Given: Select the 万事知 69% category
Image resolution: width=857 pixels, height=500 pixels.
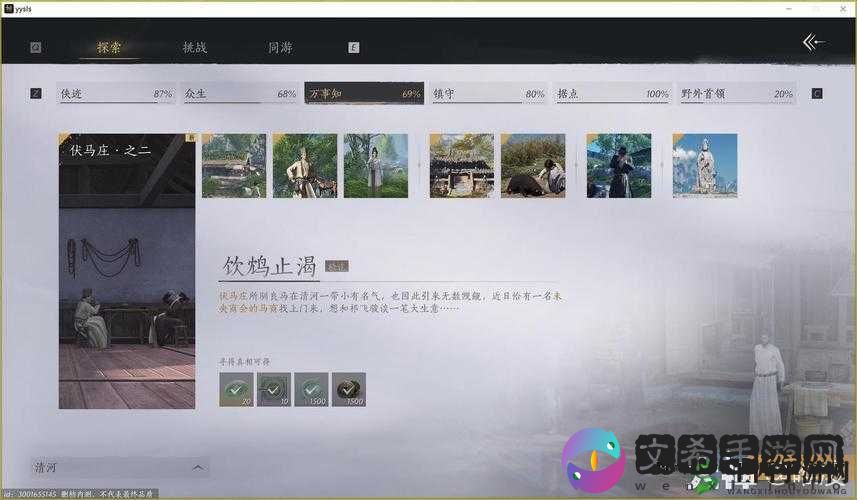Looking at the screenshot, I should point(364,93).
